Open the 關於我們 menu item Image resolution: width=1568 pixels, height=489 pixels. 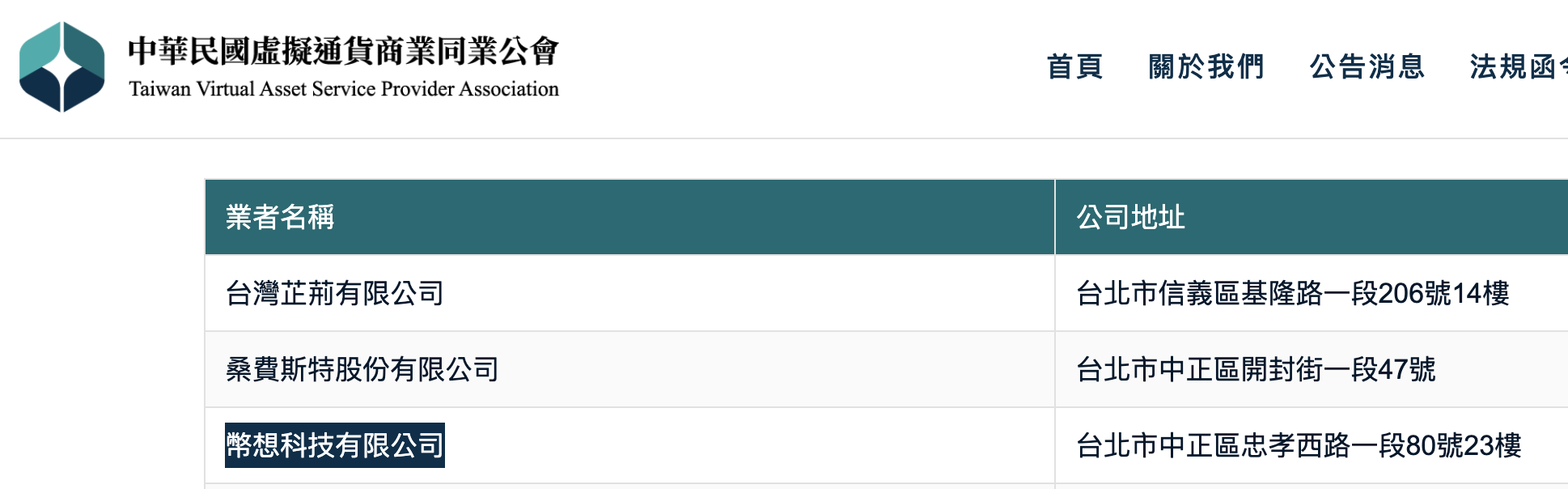[x=1206, y=66]
